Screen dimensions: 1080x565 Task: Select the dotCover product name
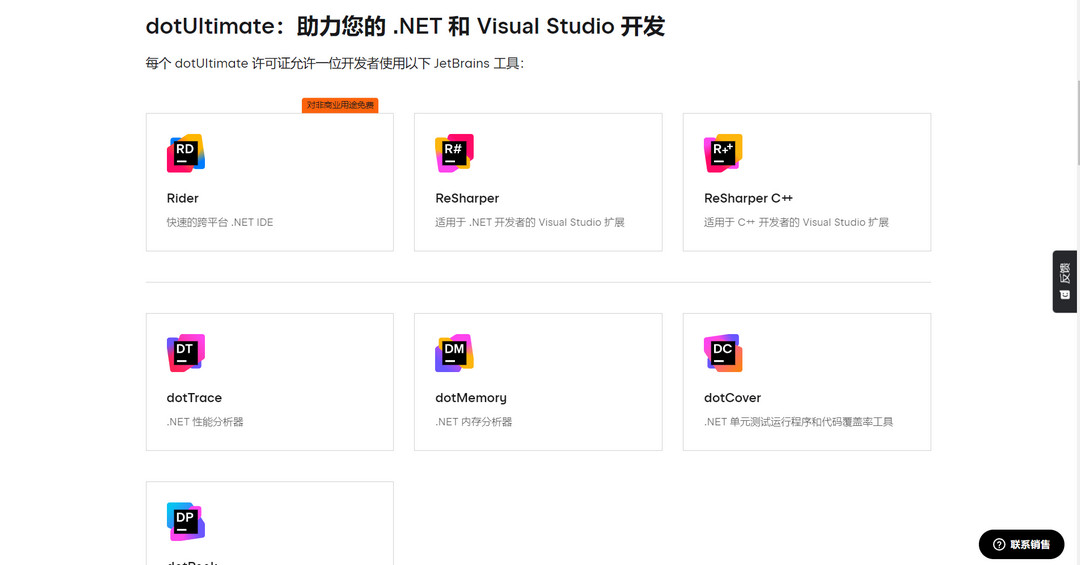(732, 398)
